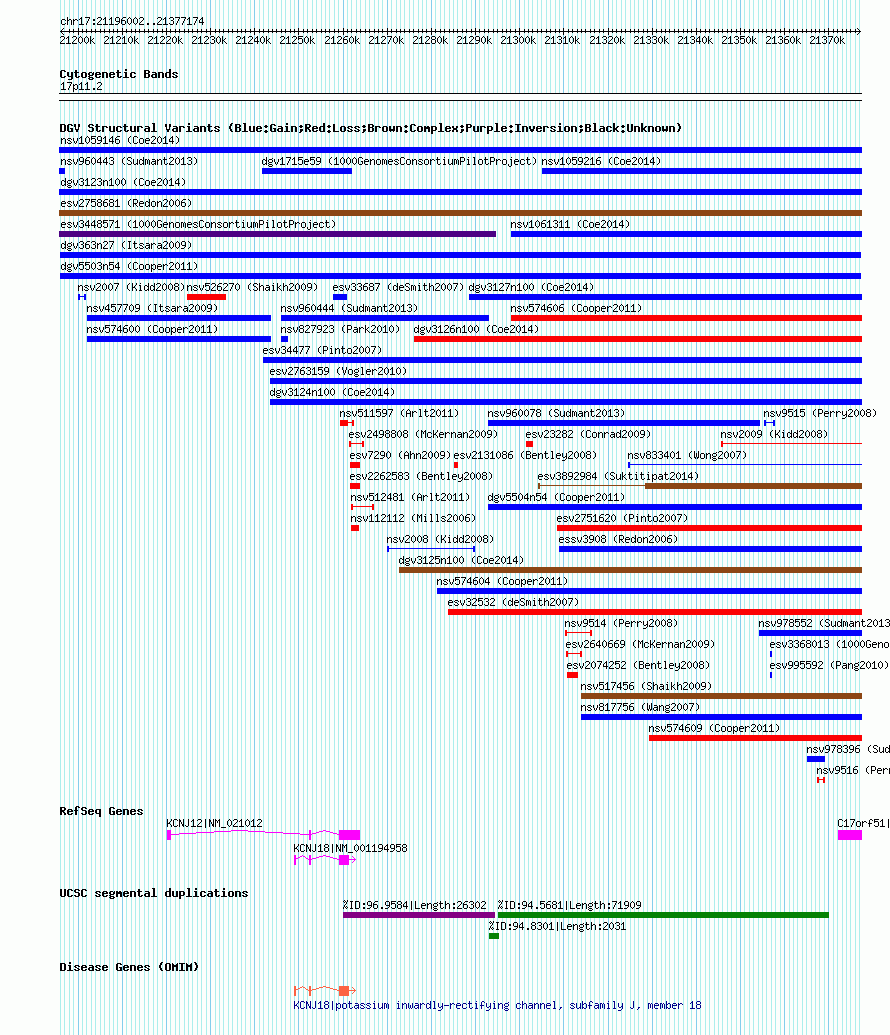Open dgv3124n100 (Coe2014) variant
This screenshot has height=1035, width=890.
pos(332,393)
